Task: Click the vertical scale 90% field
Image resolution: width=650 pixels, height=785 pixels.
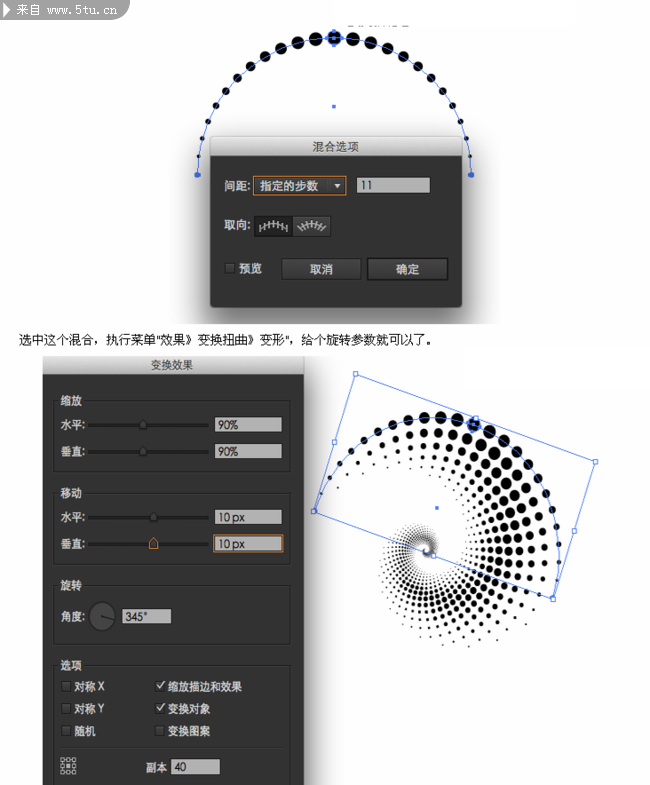Action: pyautogui.click(x=248, y=451)
